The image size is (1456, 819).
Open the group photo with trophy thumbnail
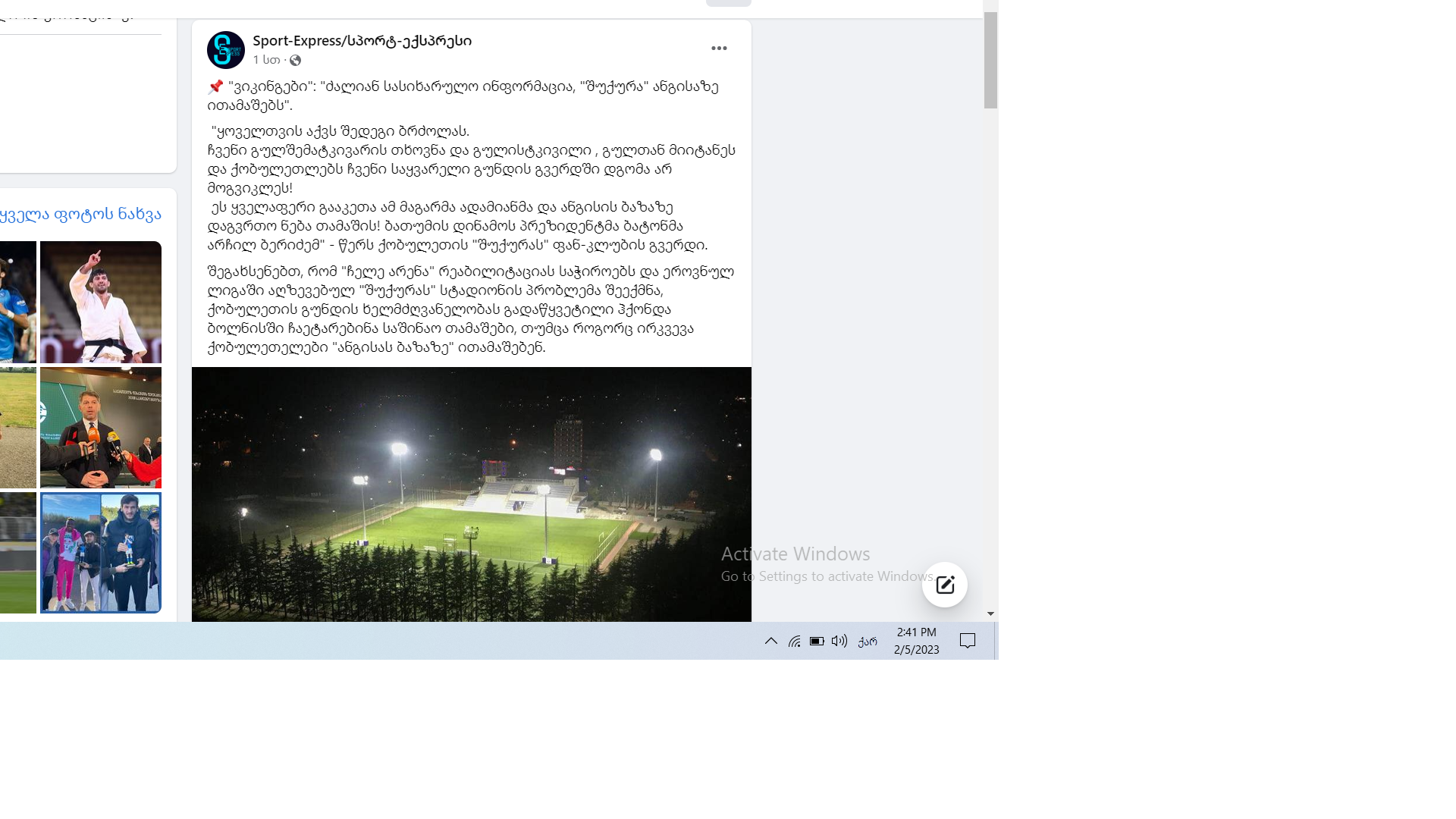(x=101, y=553)
